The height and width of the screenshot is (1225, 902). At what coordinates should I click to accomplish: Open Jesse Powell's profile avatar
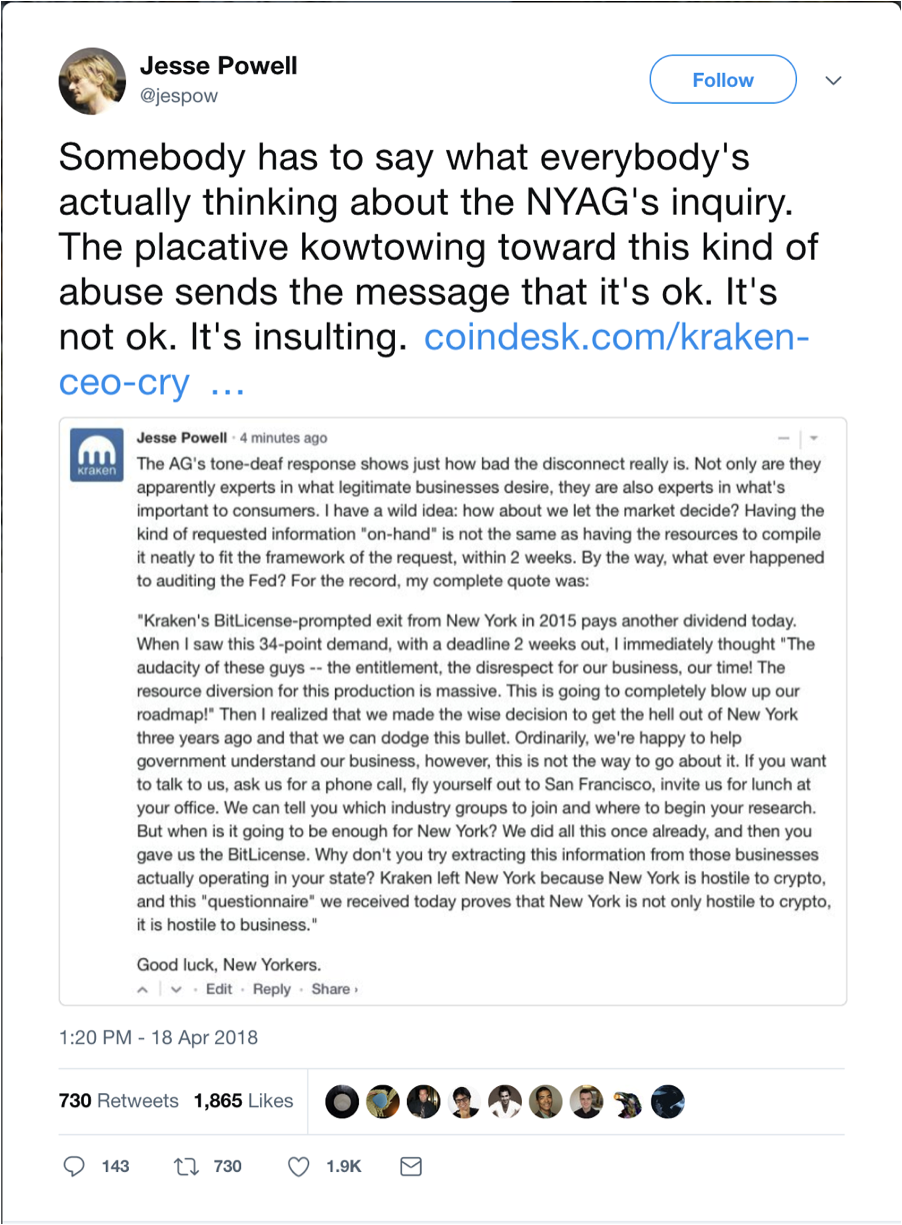[92, 81]
